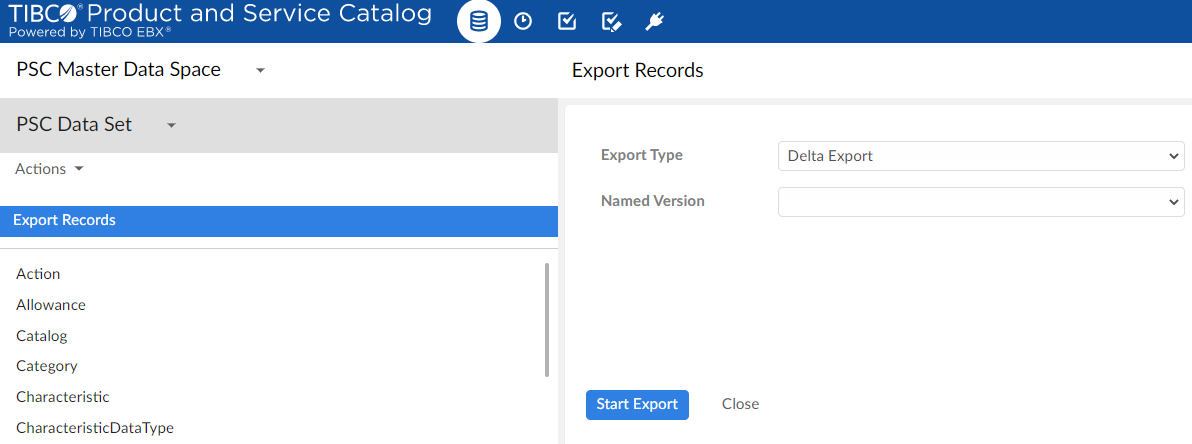Open the plug administration icon
1192x444 pixels.
pos(656,22)
